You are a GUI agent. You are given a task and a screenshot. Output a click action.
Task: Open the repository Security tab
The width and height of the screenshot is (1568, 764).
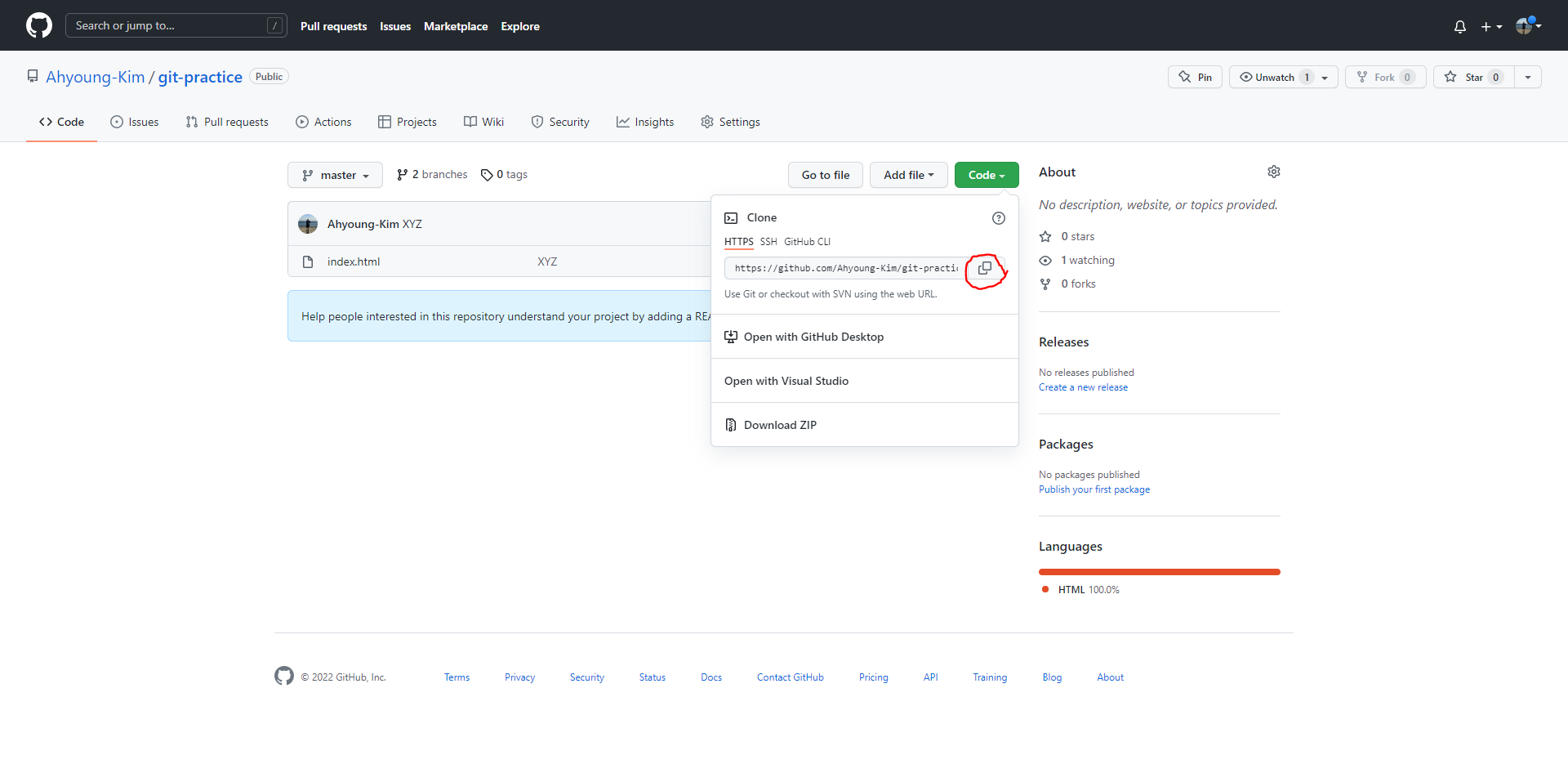click(560, 122)
